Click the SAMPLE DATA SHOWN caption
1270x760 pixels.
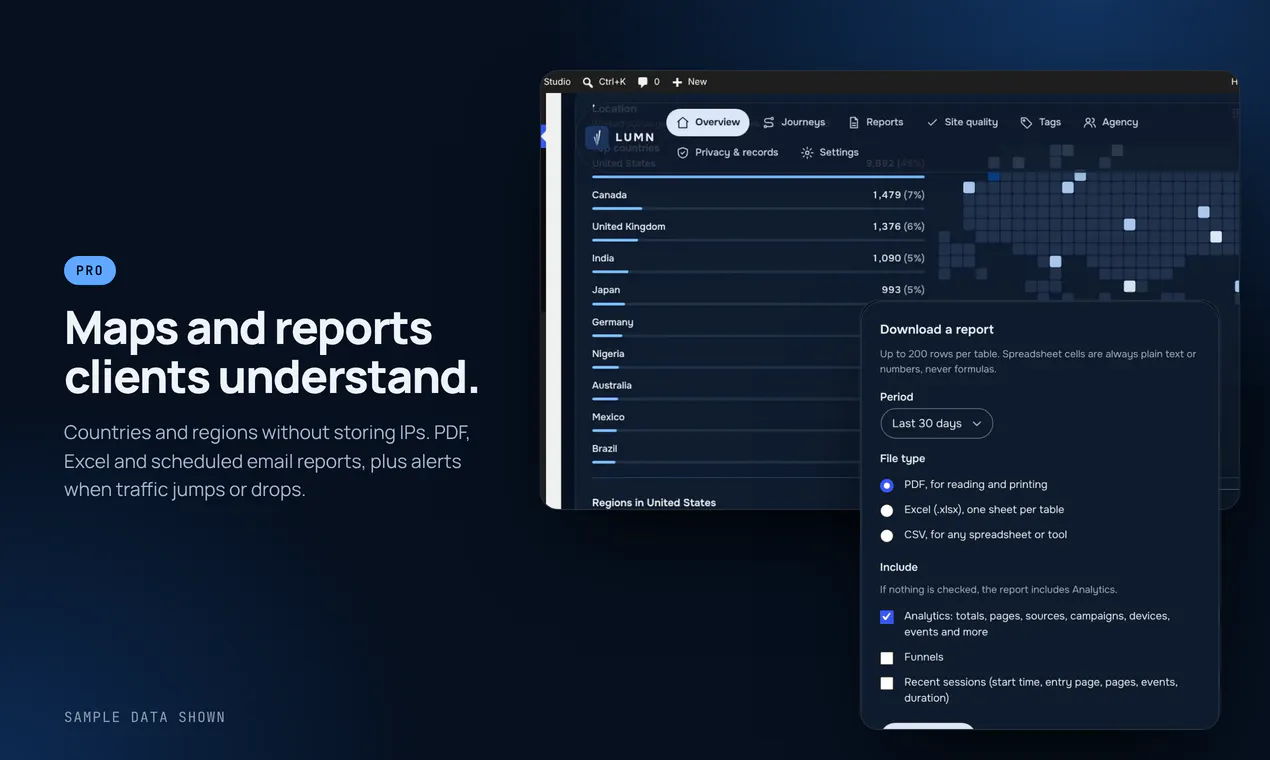click(145, 717)
